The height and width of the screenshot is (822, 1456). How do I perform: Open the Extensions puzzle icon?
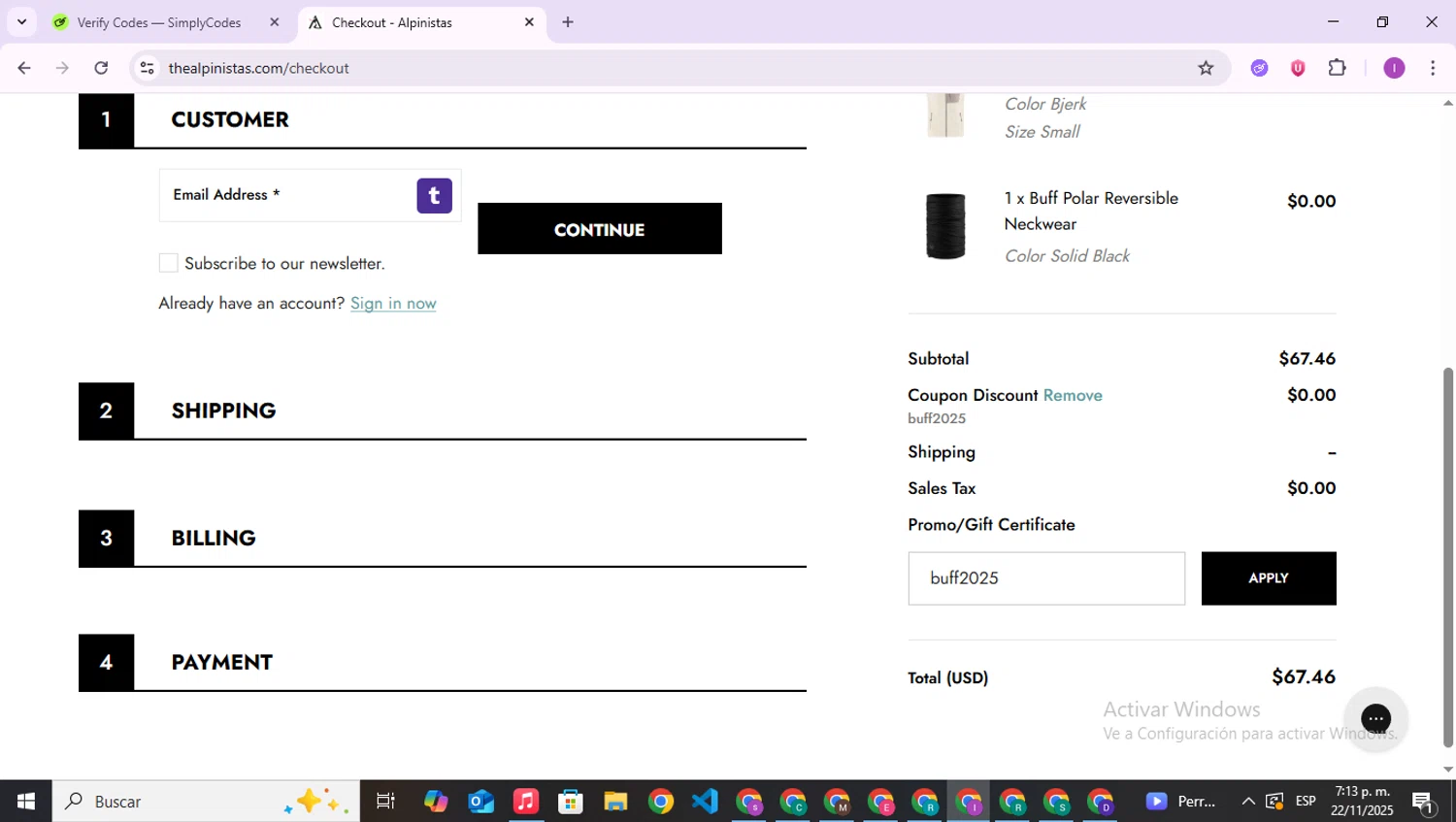pyautogui.click(x=1338, y=68)
